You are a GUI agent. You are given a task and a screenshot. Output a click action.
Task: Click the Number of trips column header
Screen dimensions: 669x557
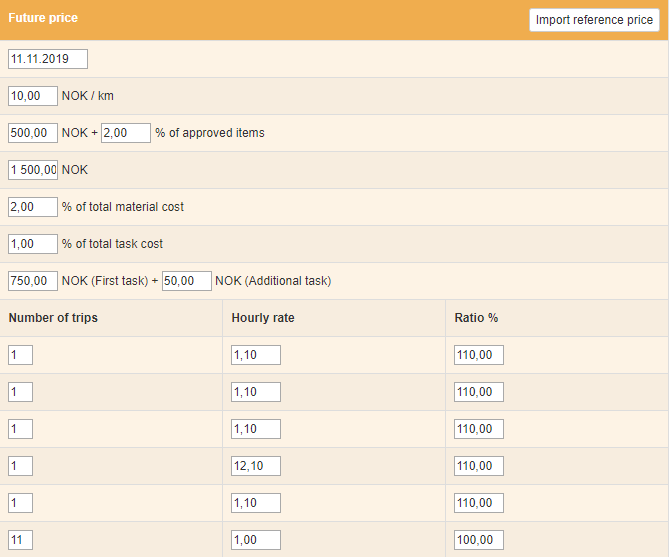[x=54, y=318]
